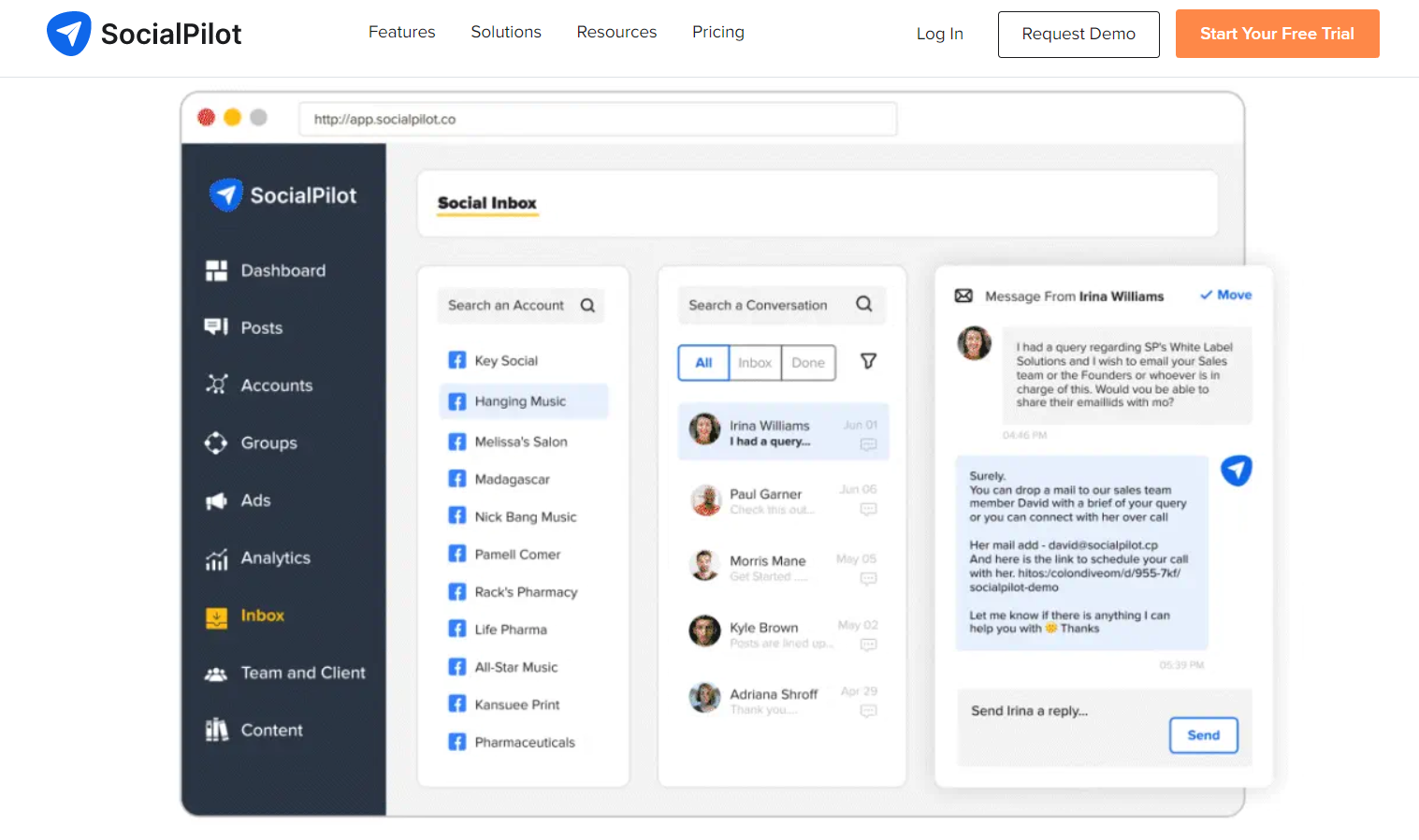This screenshot has height=840, width=1419.
Task: Click Facebook icon beside Madagascar
Action: [456, 479]
